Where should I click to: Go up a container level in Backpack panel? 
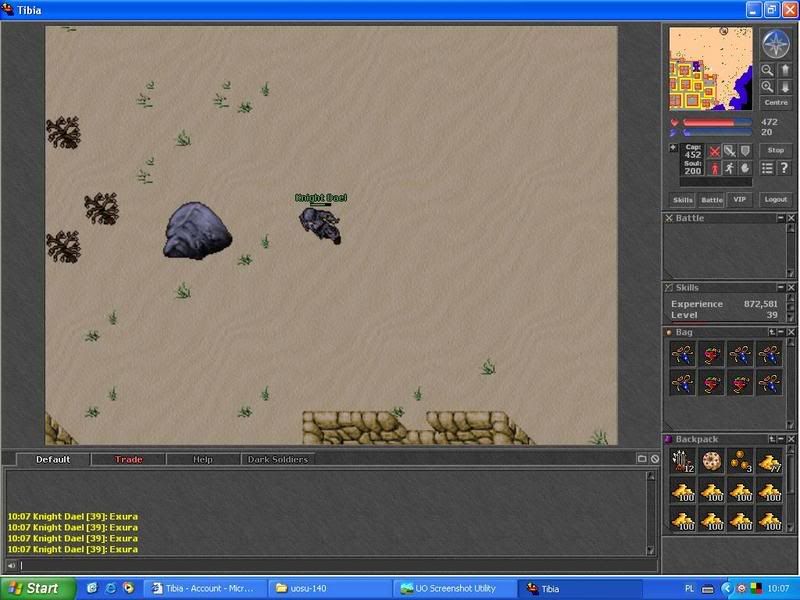coord(772,439)
